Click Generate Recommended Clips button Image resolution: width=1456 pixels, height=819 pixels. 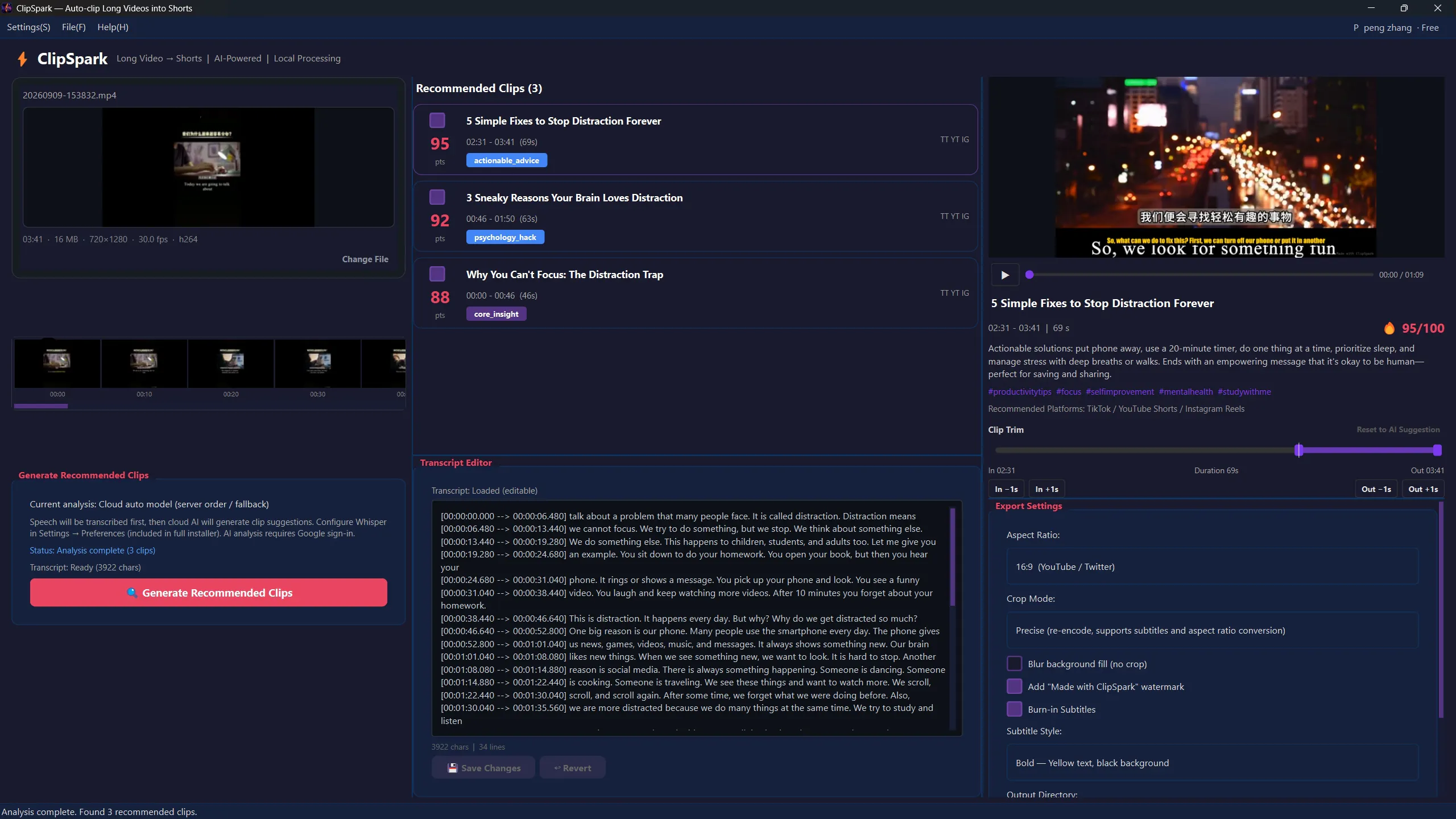click(209, 593)
